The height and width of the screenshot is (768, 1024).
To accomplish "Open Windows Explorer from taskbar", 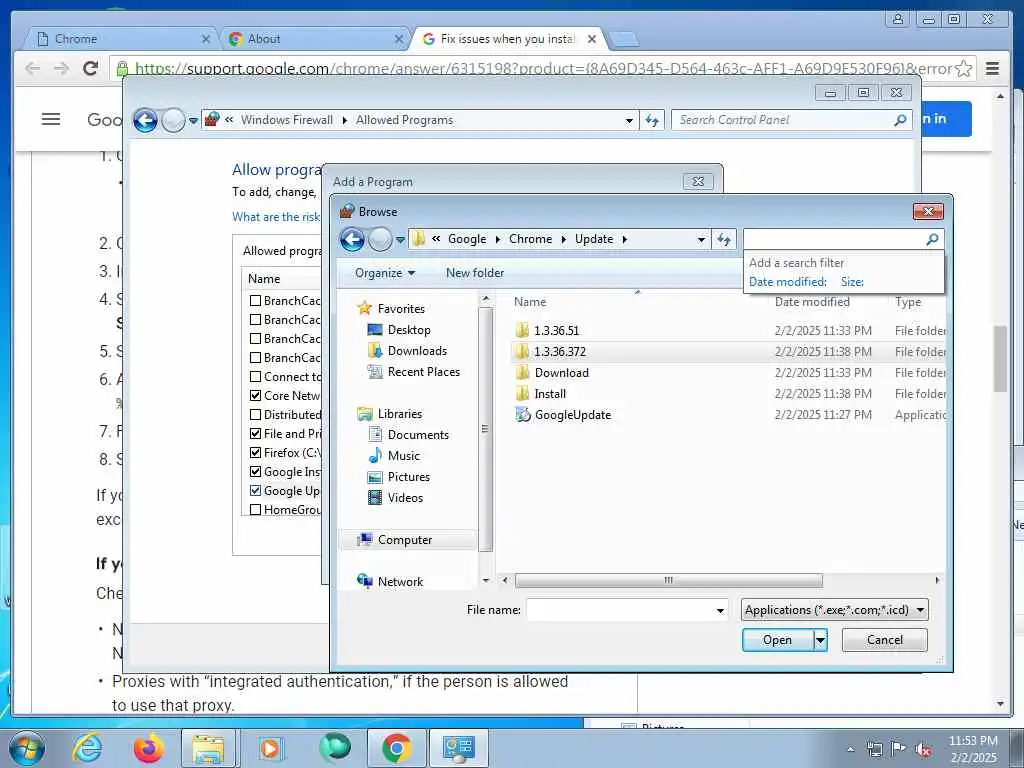I will [x=208, y=748].
